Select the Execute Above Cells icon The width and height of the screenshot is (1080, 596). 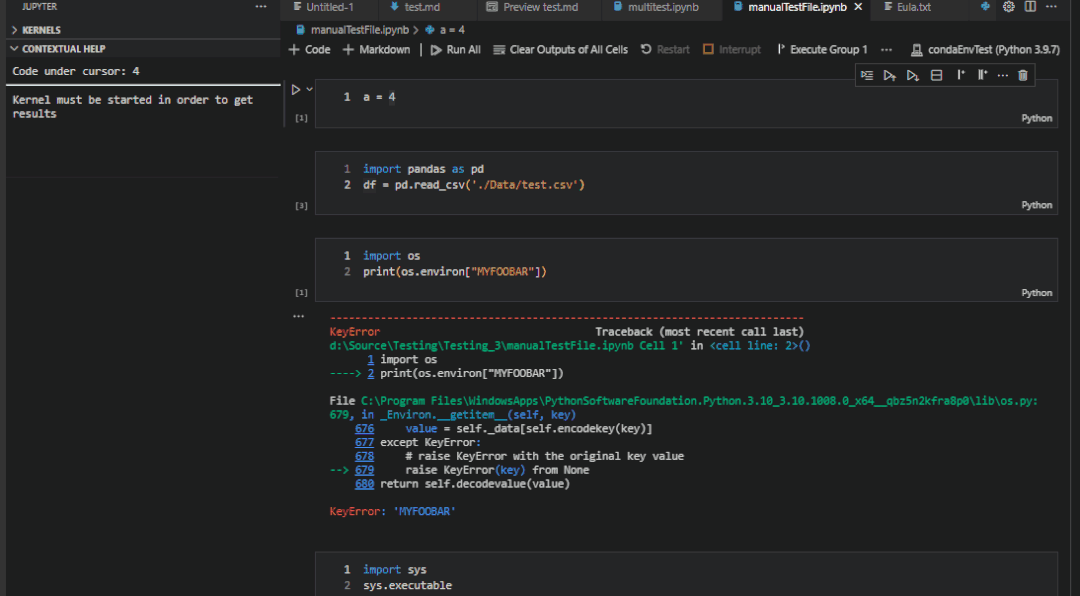pos(890,74)
